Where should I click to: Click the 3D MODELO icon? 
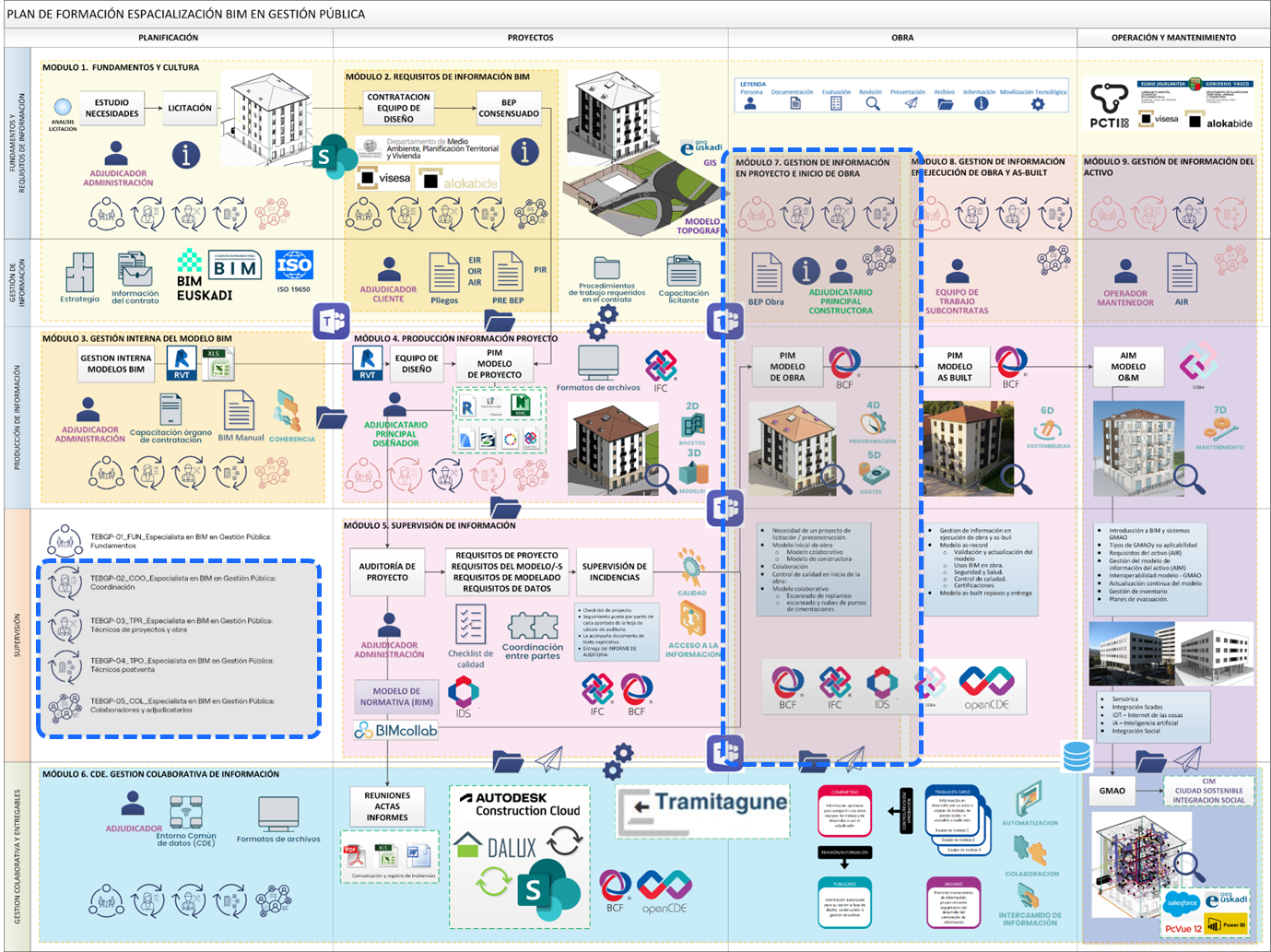693,472
